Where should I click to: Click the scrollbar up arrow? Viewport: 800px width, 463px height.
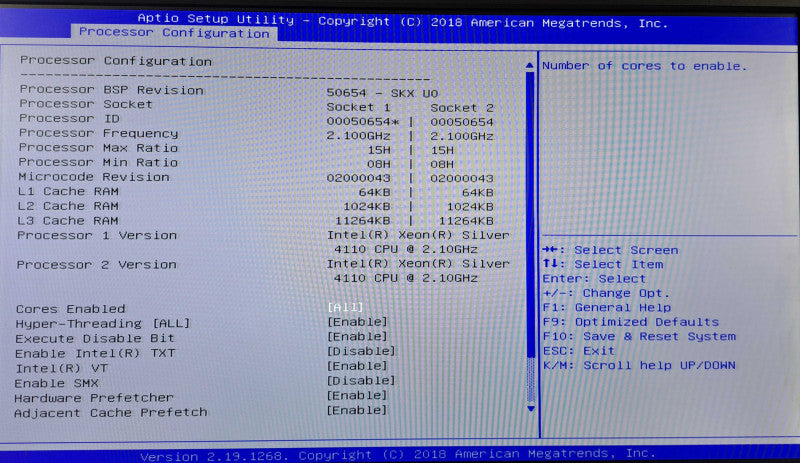530,65
